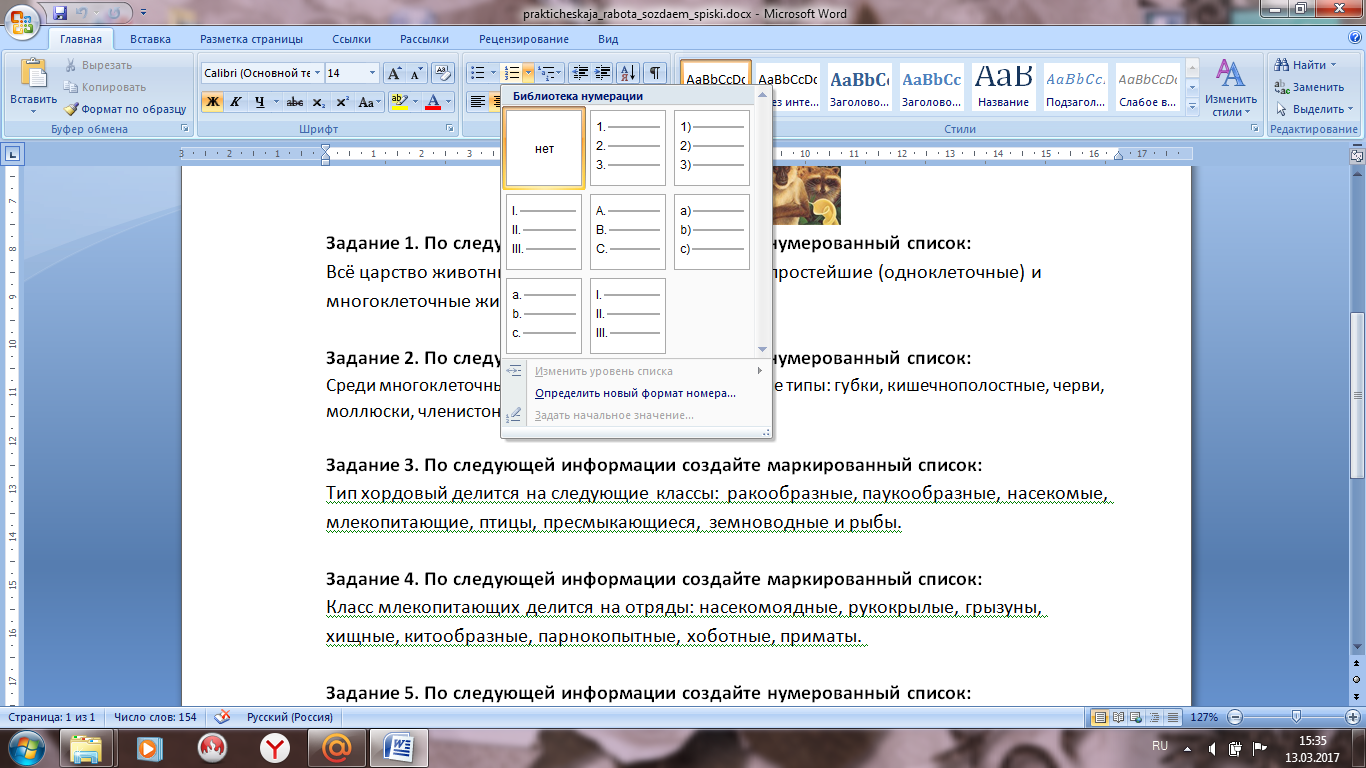Select A. B. C. numbering format
The image size is (1366, 768).
coord(628,232)
